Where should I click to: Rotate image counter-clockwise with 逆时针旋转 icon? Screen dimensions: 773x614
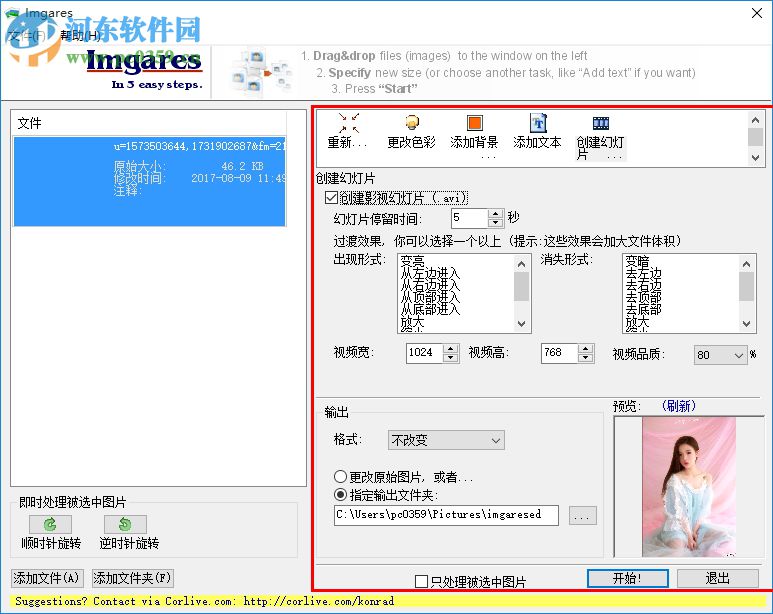pyautogui.click(x=125, y=524)
